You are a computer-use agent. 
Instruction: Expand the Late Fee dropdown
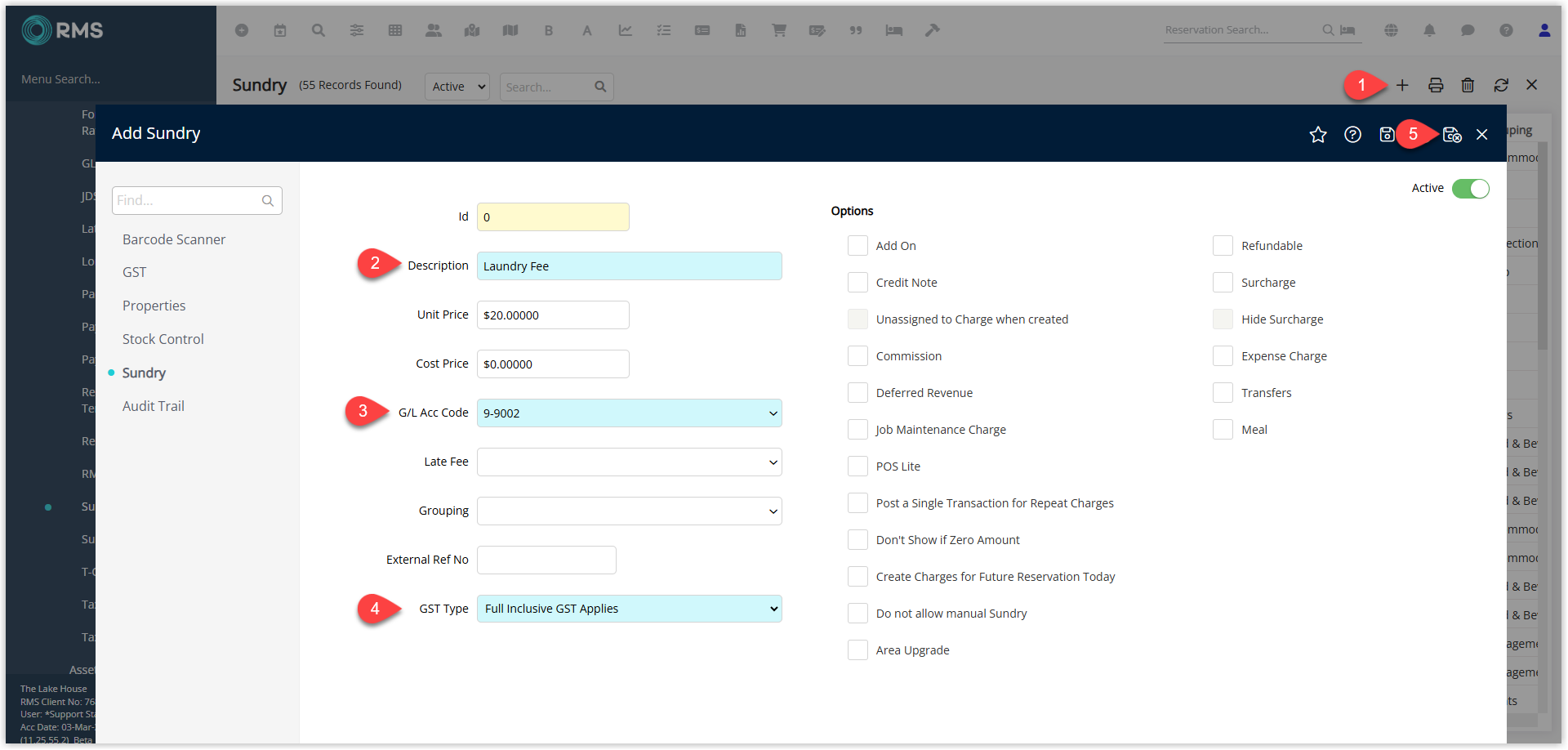click(x=629, y=462)
